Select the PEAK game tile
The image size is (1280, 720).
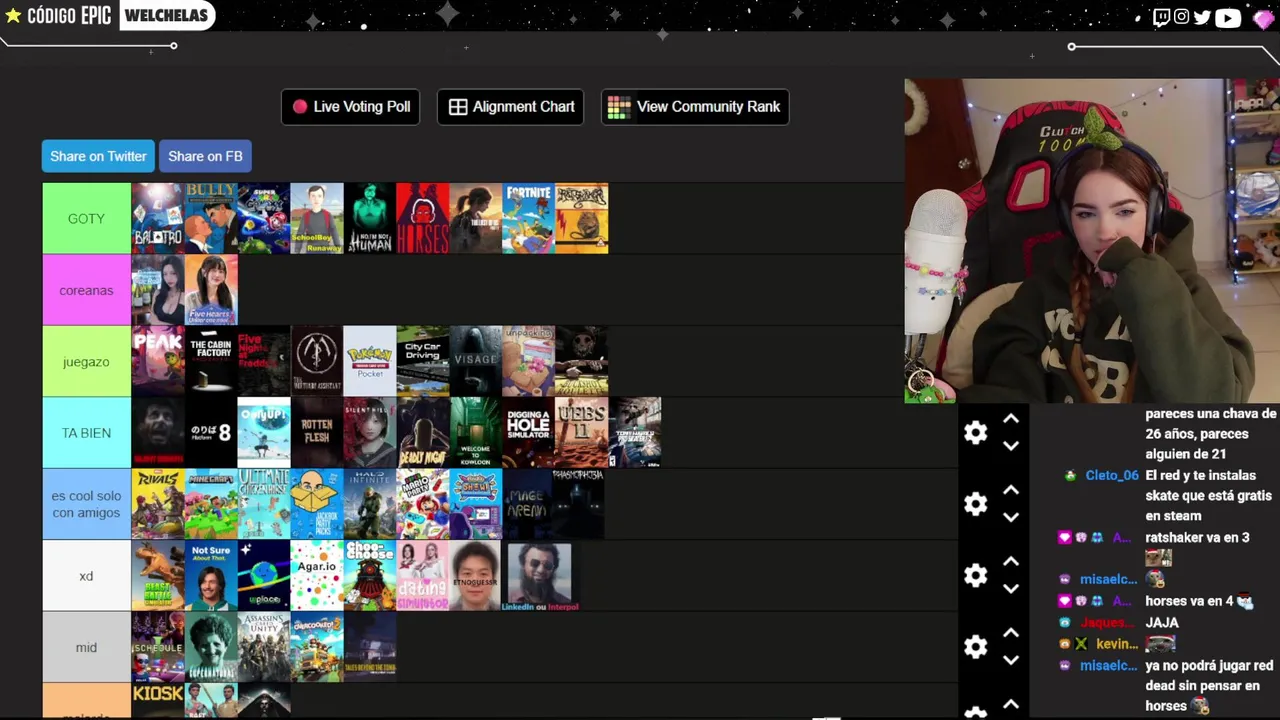tap(158, 361)
